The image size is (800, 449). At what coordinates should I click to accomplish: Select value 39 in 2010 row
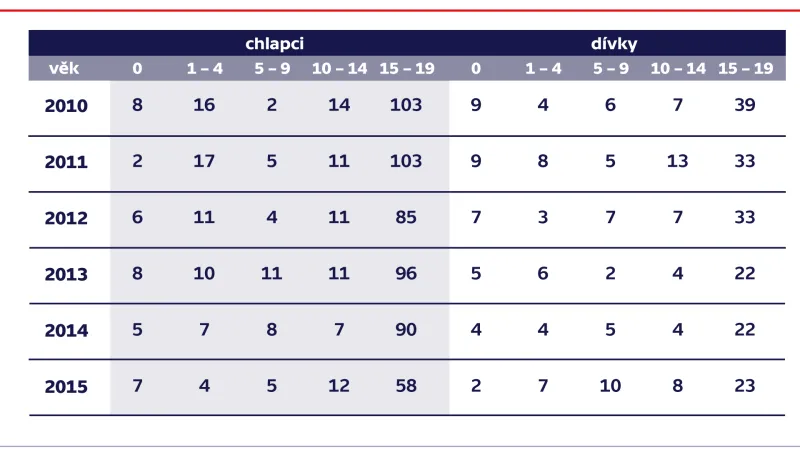(x=744, y=105)
